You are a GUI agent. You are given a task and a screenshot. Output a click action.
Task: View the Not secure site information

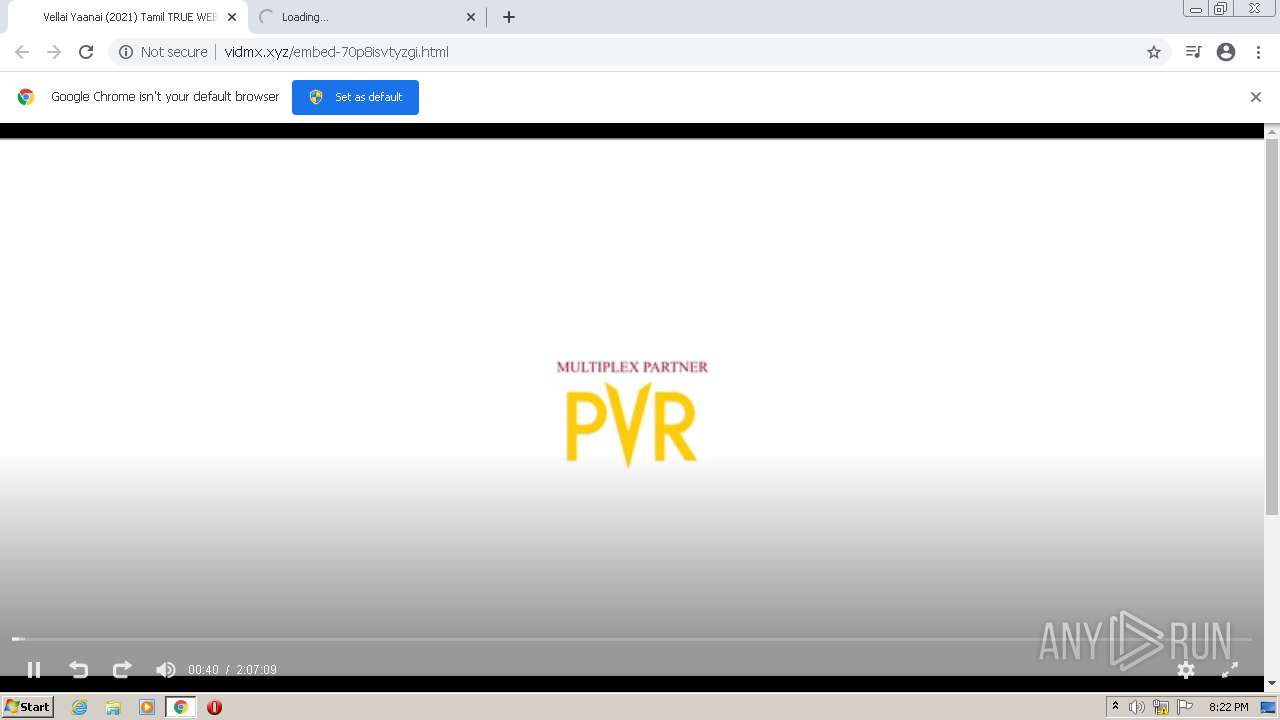163,52
